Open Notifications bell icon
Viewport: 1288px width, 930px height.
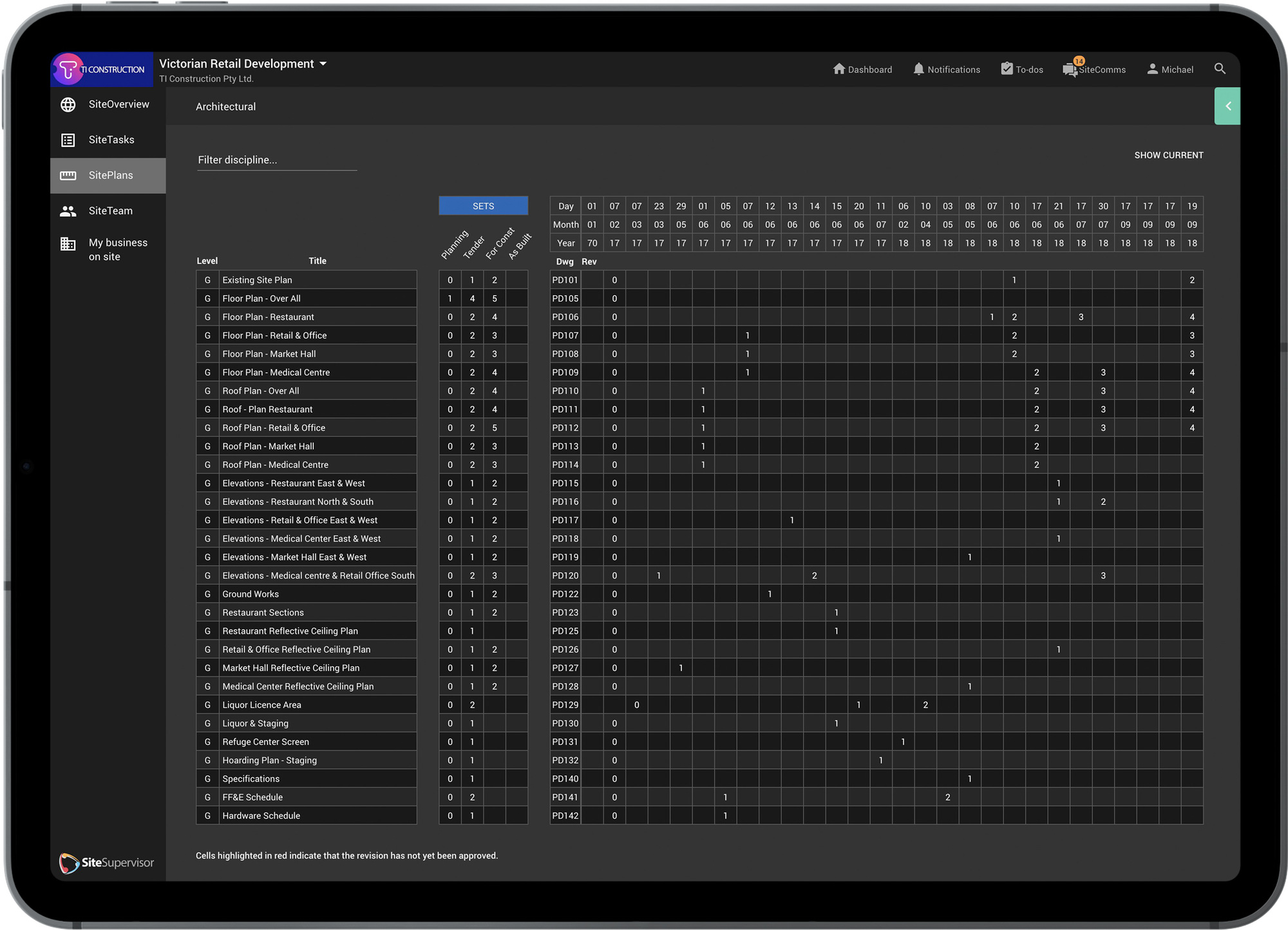[918, 69]
